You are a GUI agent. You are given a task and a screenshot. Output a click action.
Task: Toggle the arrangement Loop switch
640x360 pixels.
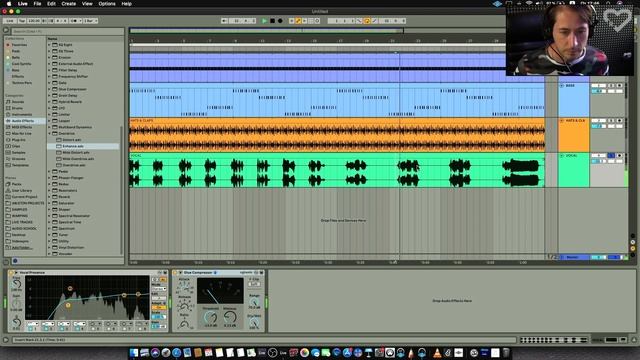367,21
